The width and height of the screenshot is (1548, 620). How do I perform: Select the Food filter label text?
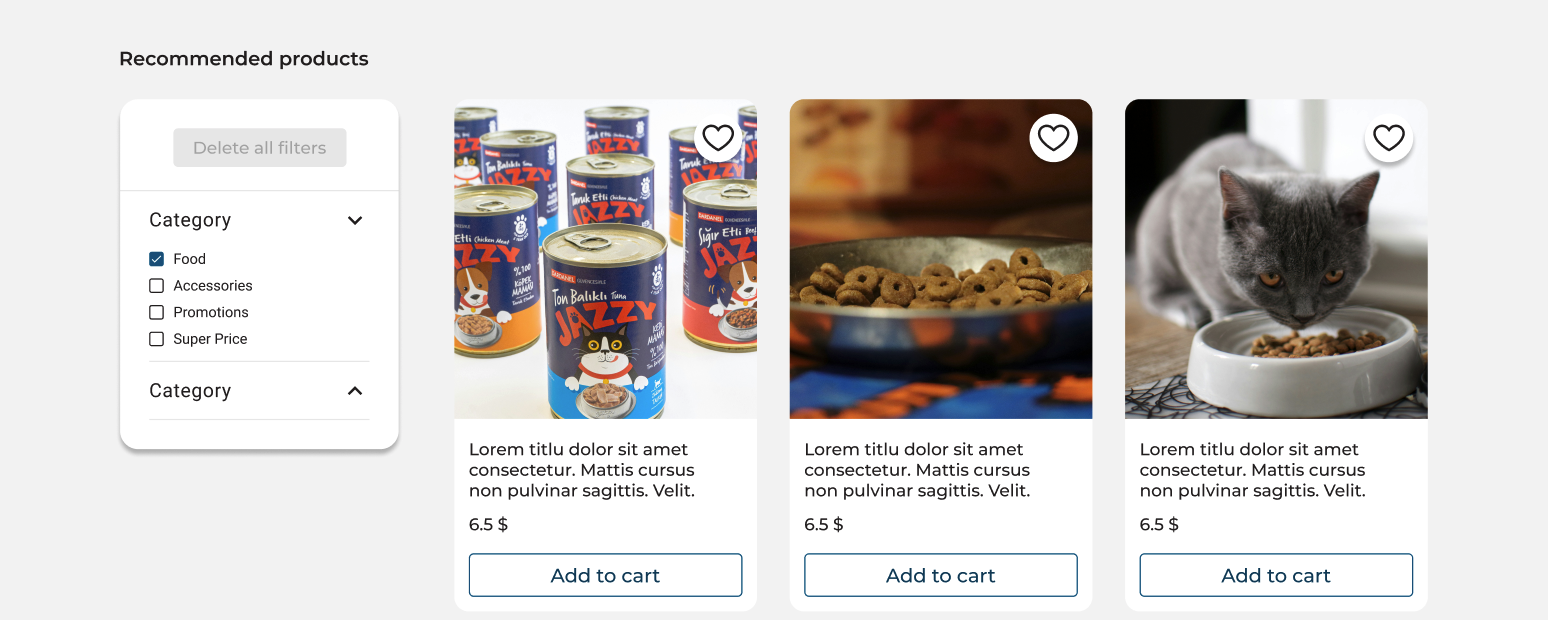[189, 259]
